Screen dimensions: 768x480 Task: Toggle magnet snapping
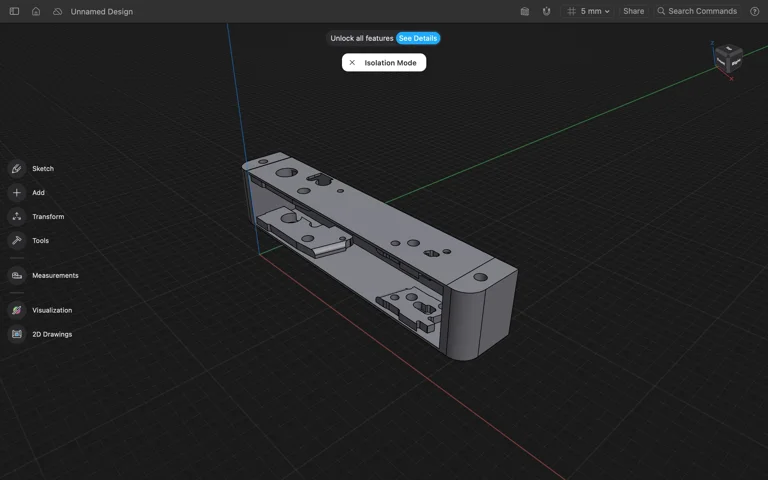[x=547, y=12]
